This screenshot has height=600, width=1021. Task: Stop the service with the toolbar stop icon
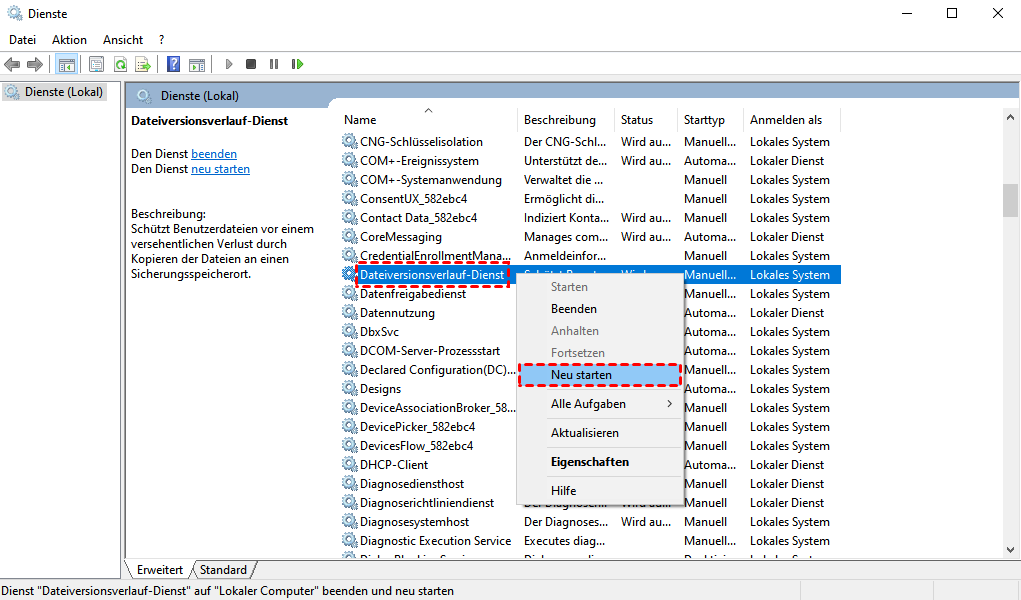[250, 64]
